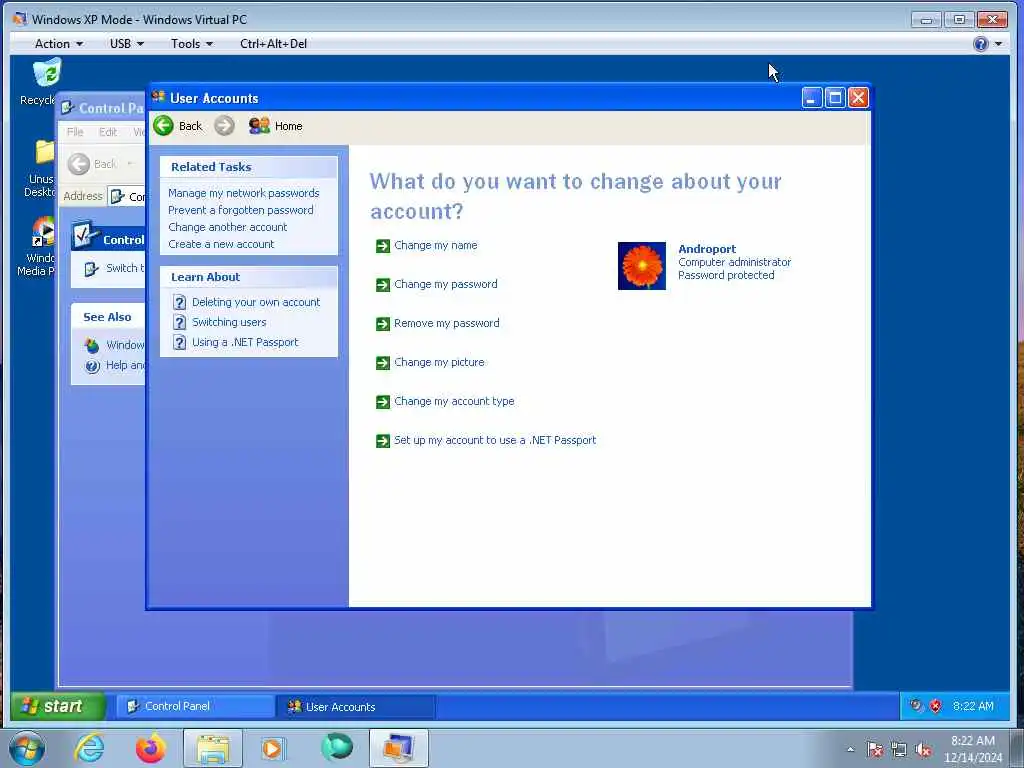Click the muted volume icon in Windows 7 tray
The width and height of the screenshot is (1024, 768).
point(923,750)
